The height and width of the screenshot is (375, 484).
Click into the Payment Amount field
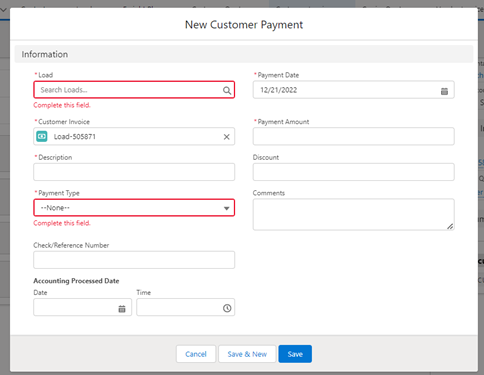coord(353,136)
